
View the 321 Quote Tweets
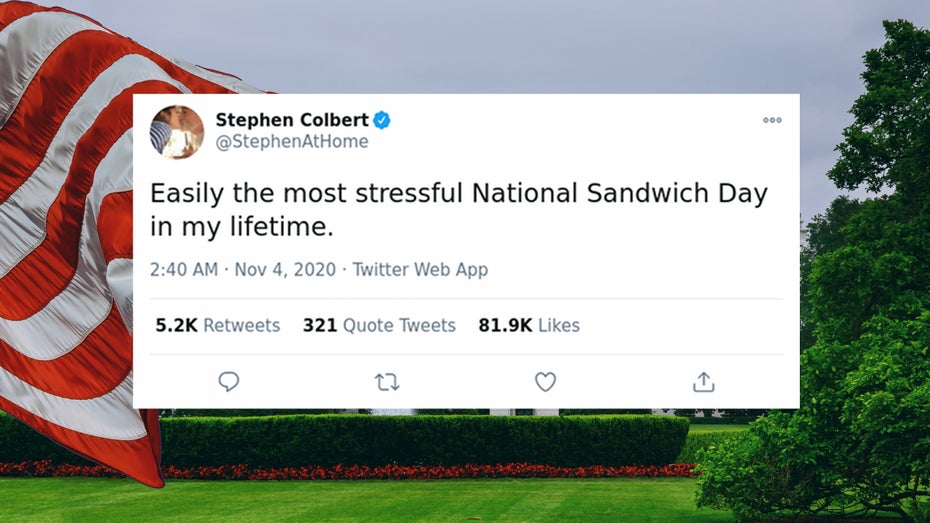[x=379, y=325]
